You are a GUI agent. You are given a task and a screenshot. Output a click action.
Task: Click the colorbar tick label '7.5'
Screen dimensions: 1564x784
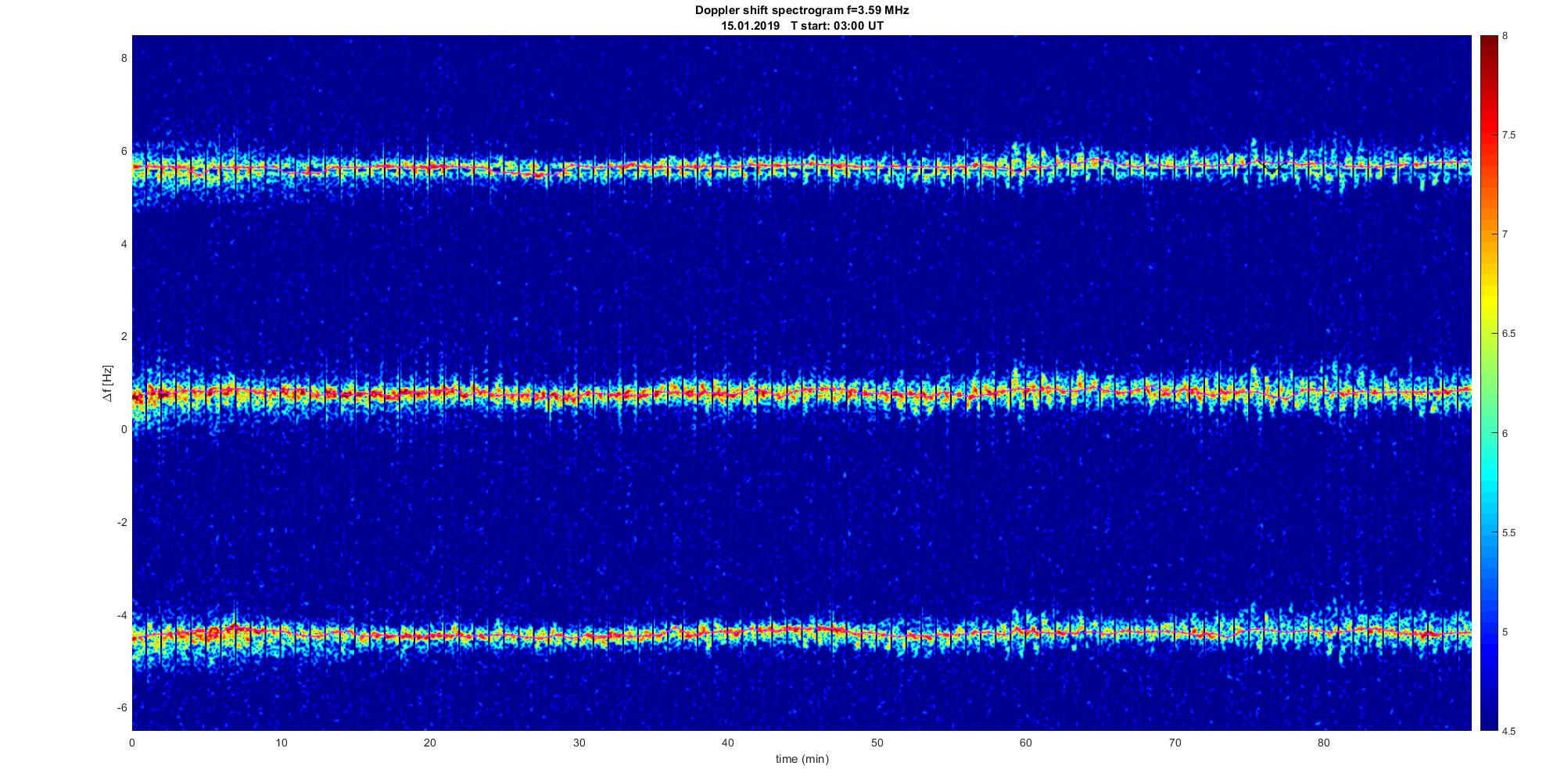(x=1508, y=135)
